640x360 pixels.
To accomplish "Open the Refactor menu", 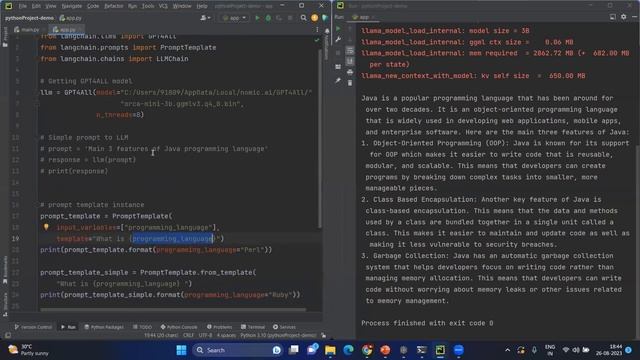I will tap(113, 6).
